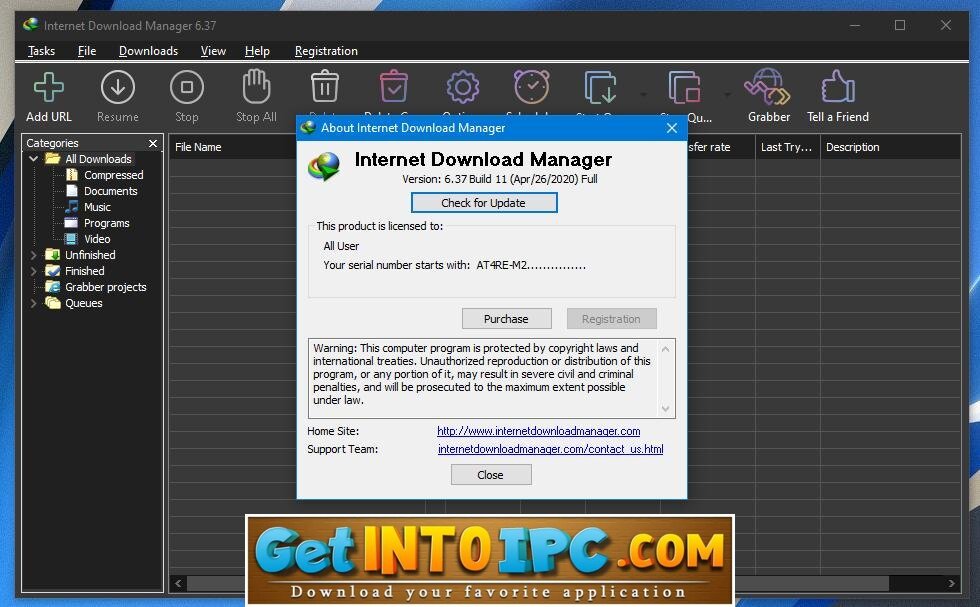Select All Downloads in the category tree
Viewport: 980px width, 607px height.
[x=98, y=159]
